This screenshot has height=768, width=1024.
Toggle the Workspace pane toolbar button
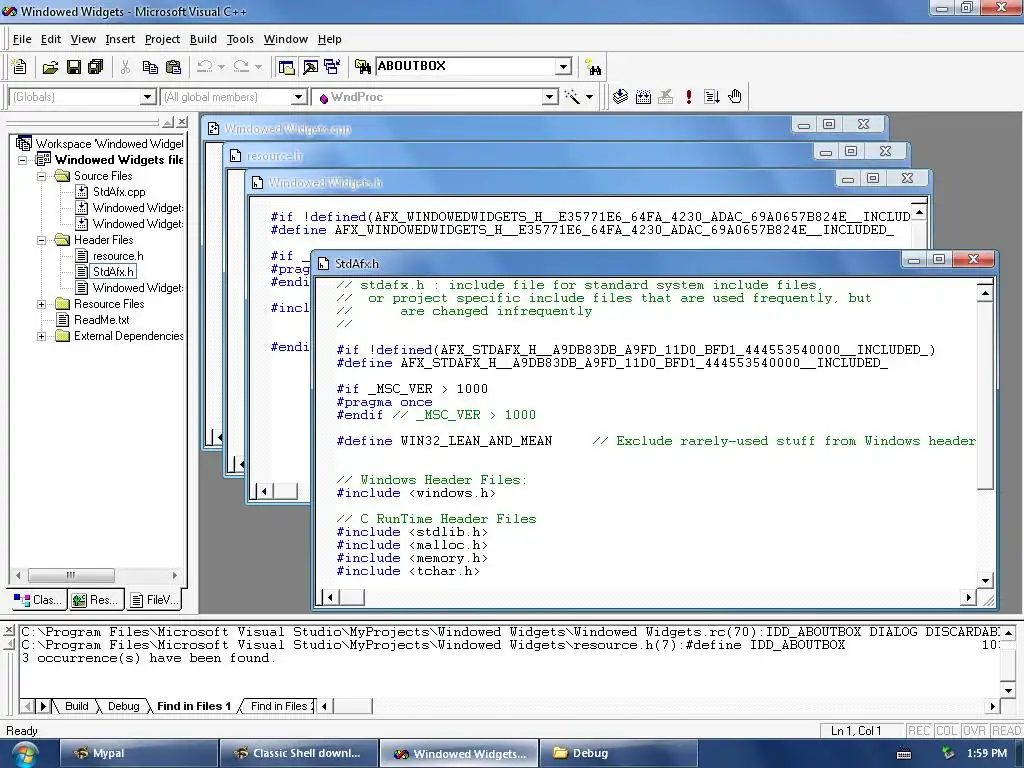pos(286,67)
